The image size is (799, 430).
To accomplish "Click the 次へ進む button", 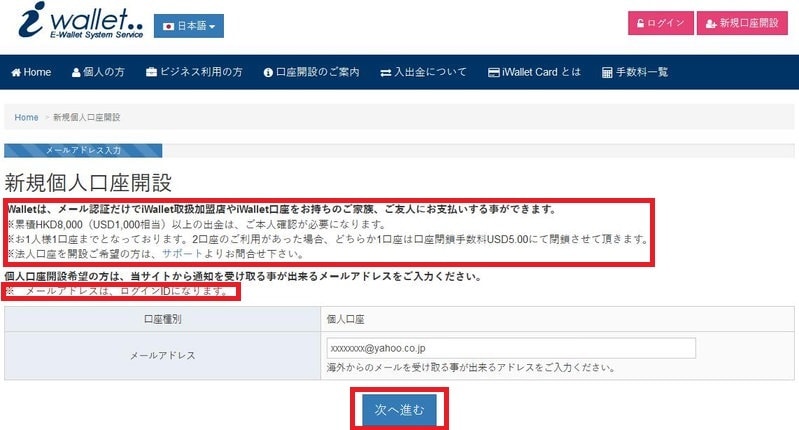I will 400,410.
